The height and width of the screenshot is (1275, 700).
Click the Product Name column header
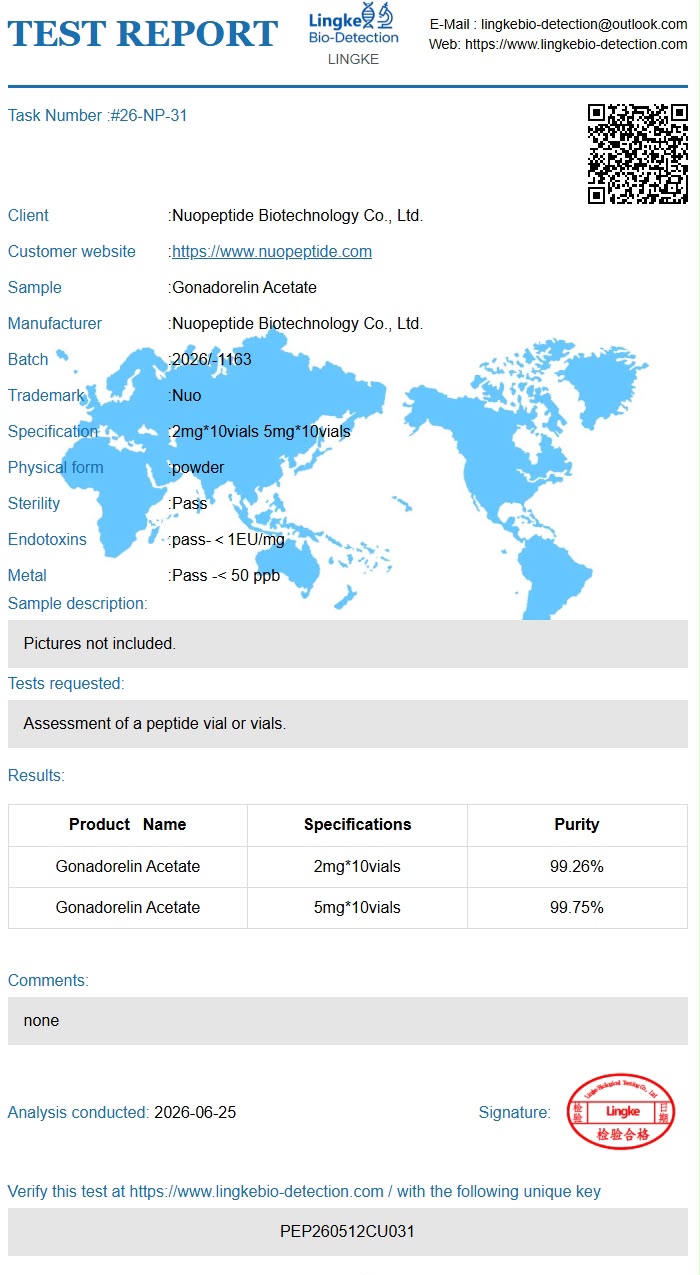click(x=128, y=825)
